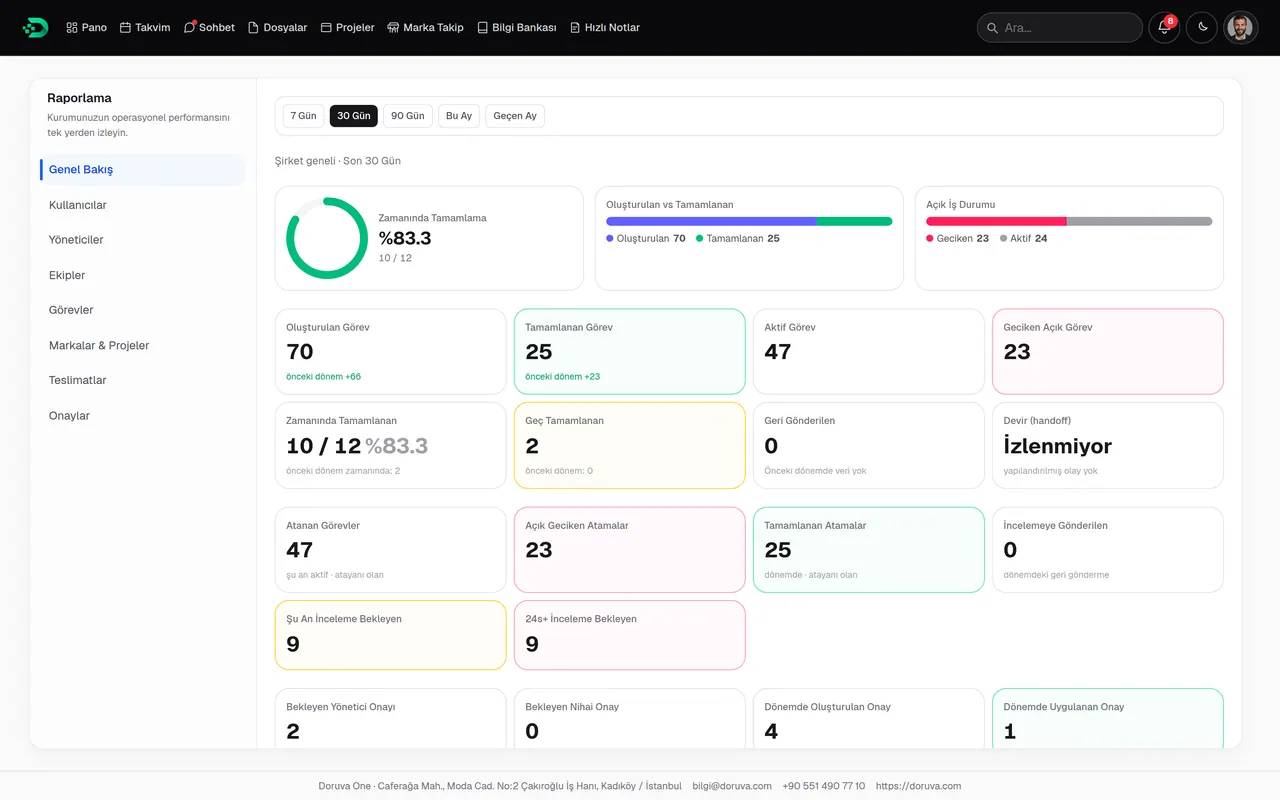Open notifications bell with 8 badge
This screenshot has height=800, width=1280.
click(x=1164, y=27)
